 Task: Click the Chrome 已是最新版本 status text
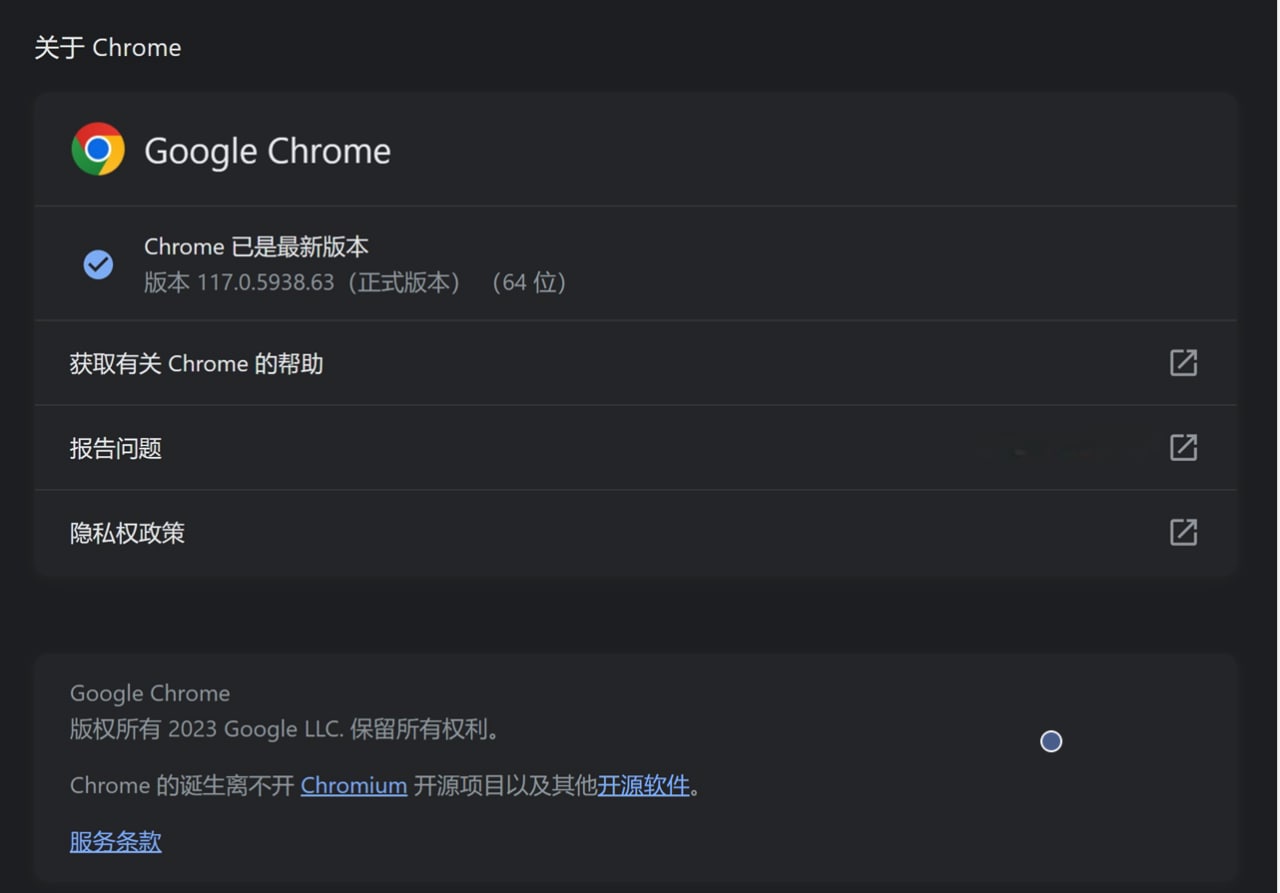point(256,246)
